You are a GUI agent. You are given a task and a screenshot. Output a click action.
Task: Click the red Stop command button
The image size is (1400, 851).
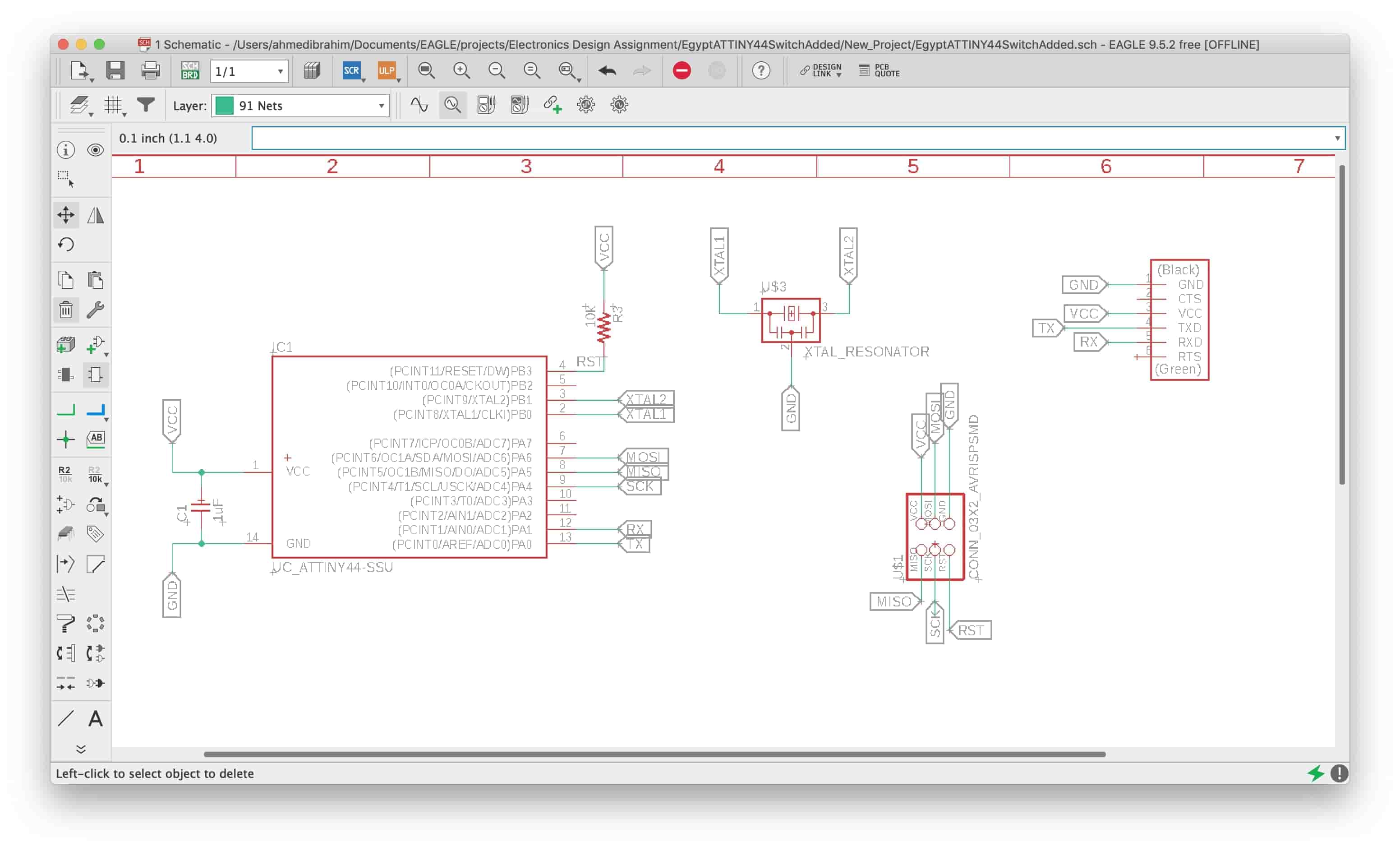pyautogui.click(x=682, y=71)
